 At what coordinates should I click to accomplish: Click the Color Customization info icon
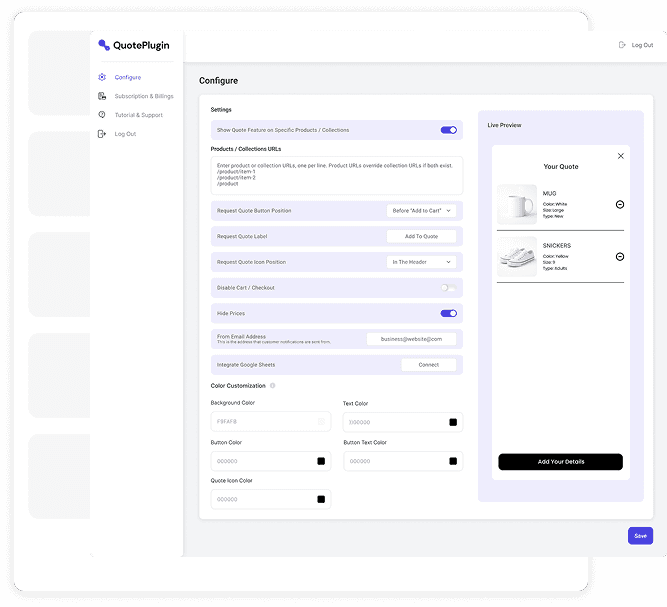[273, 385]
